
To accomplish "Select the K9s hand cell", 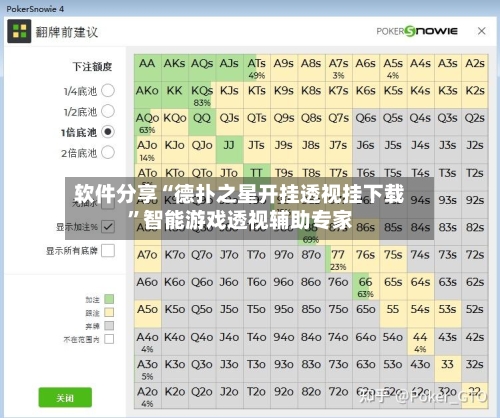I will (284, 95).
